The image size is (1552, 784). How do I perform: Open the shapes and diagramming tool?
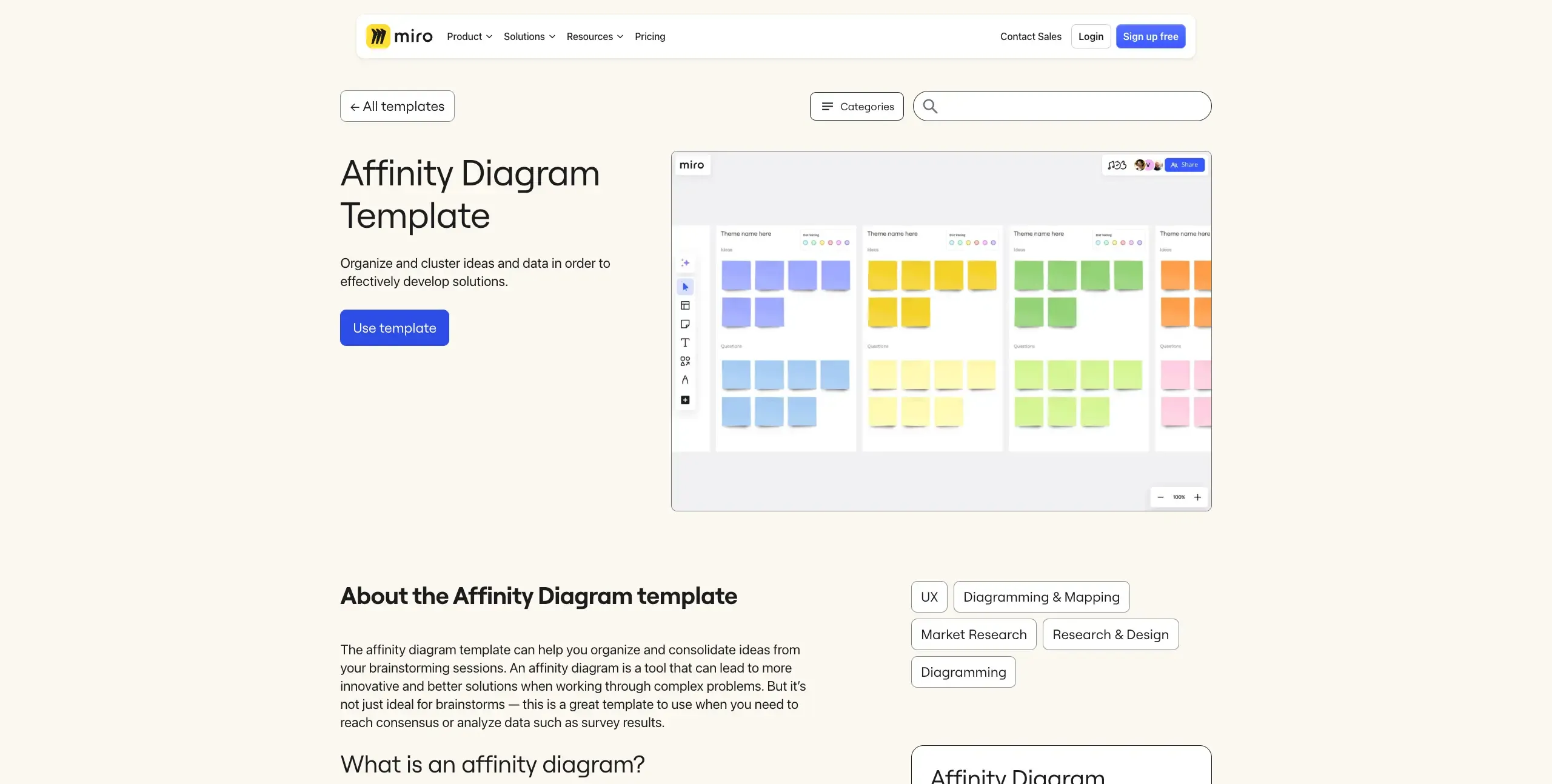(x=684, y=361)
